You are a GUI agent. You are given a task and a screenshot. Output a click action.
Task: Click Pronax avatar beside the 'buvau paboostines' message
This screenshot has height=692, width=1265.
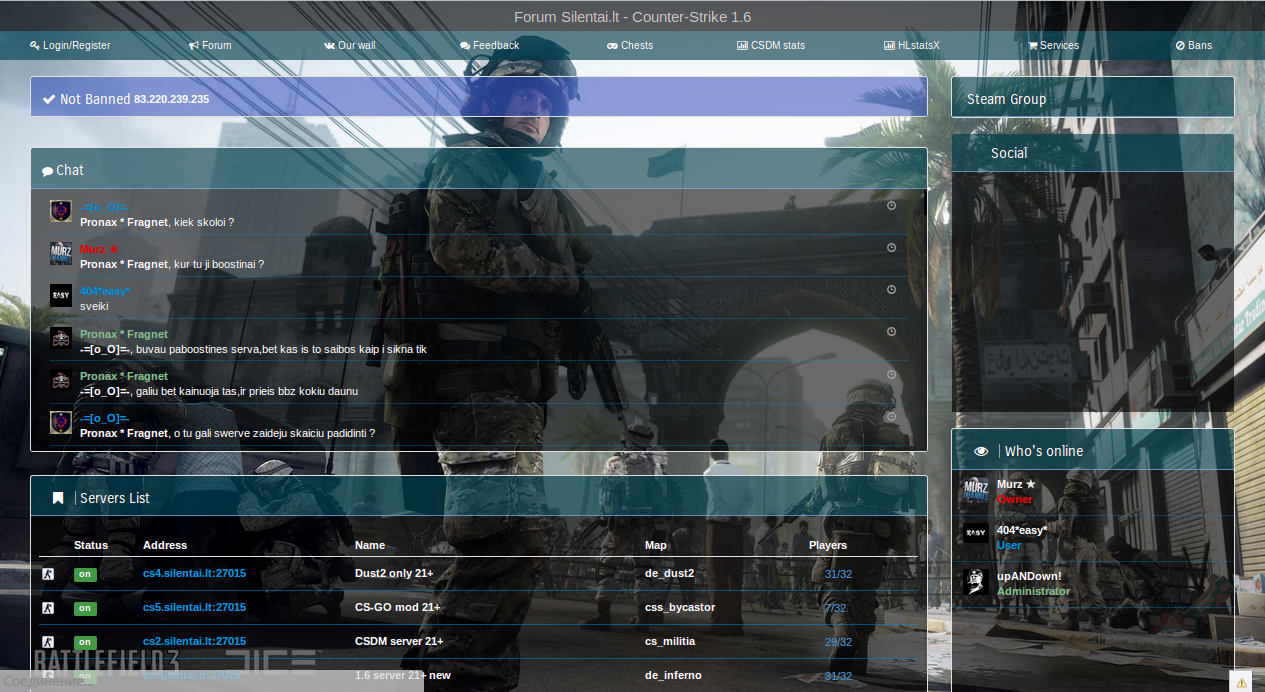click(x=61, y=337)
